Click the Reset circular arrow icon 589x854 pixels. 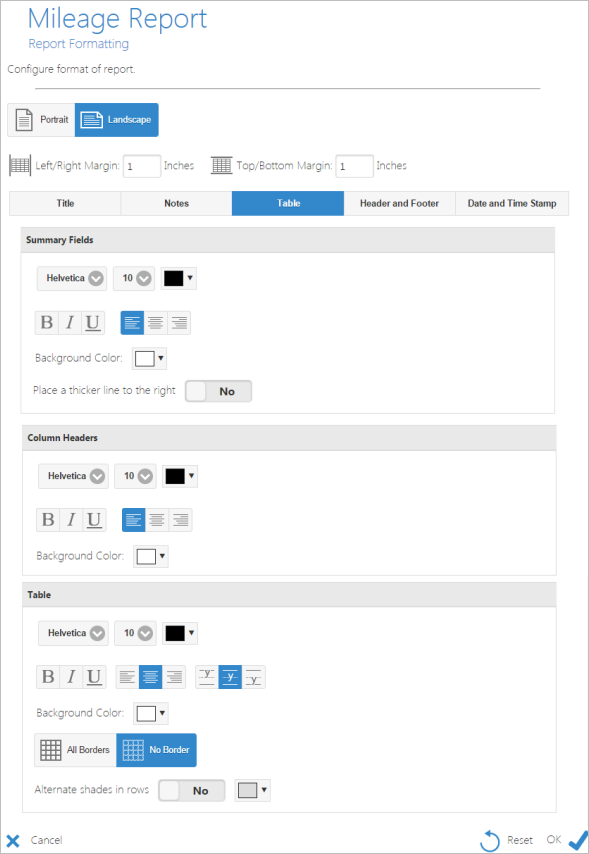tap(489, 840)
